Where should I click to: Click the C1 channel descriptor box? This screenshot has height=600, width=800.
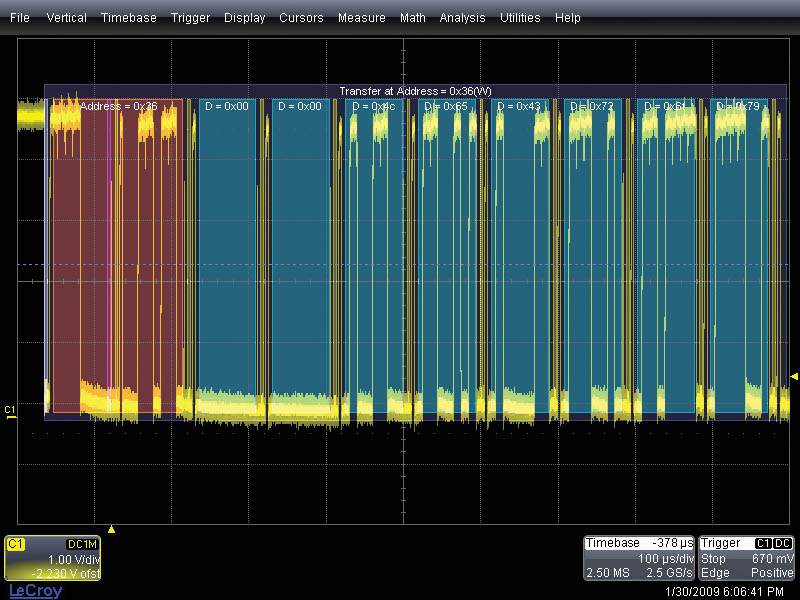click(x=52, y=558)
